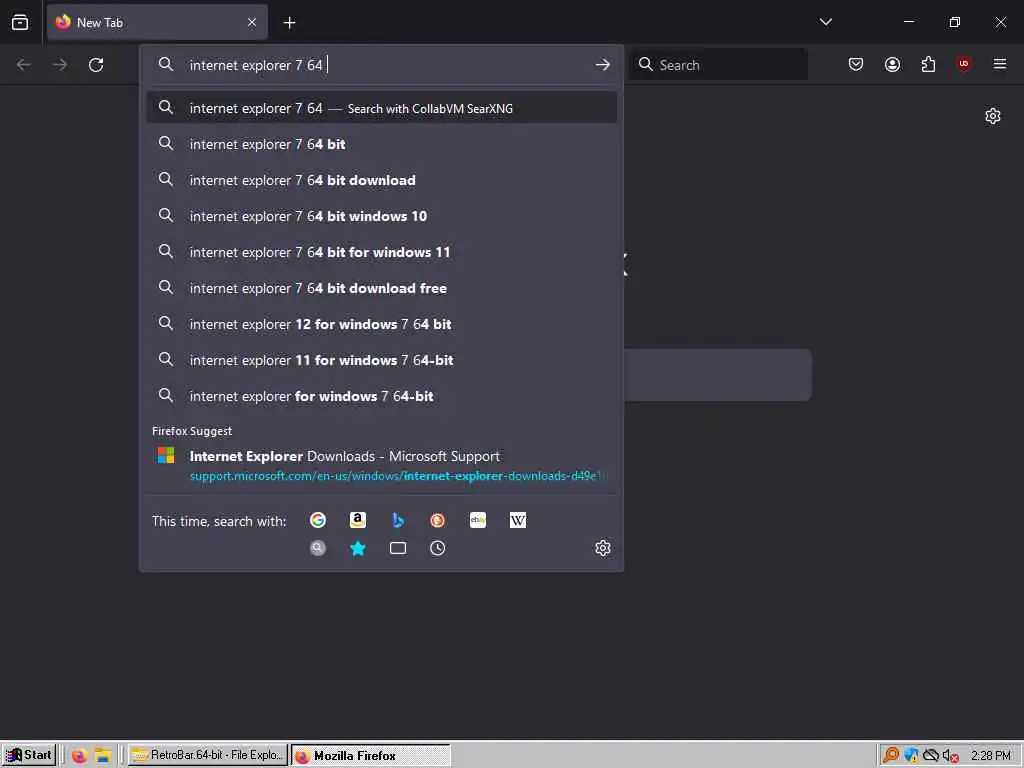The height and width of the screenshot is (768, 1024).
Task: Focus the address bar with the typed query
Action: pos(382,65)
